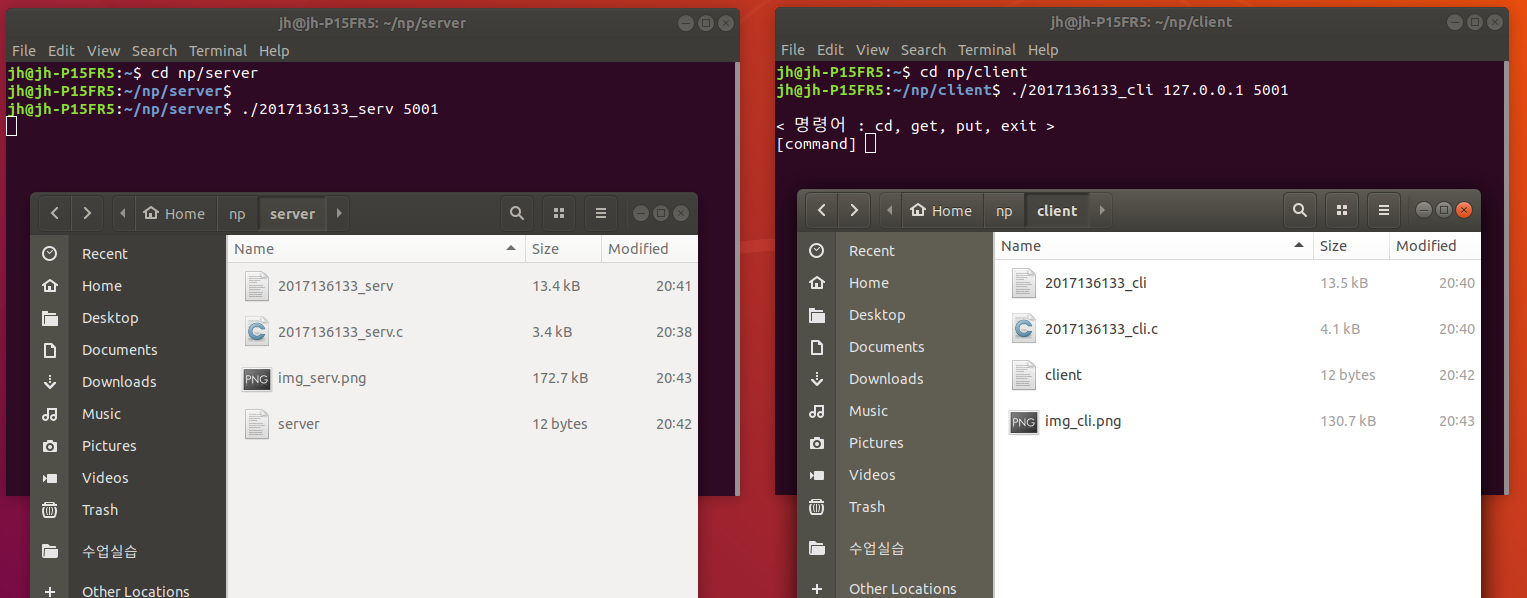
Task: Open Documents in server file manager sidebar
Action: point(128,350)
